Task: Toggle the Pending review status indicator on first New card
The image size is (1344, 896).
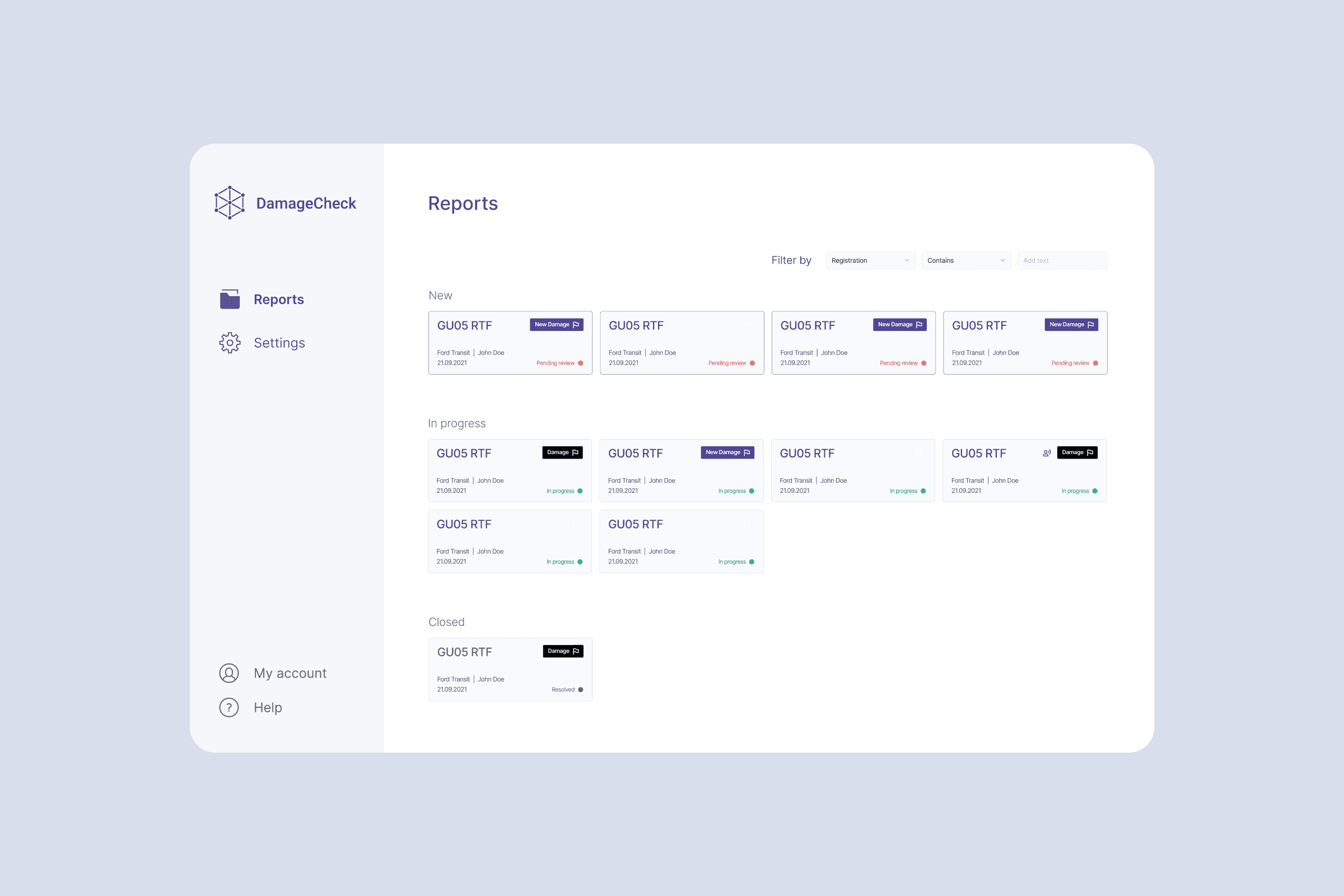Action: pyautogui.click(x=580, y=363)
